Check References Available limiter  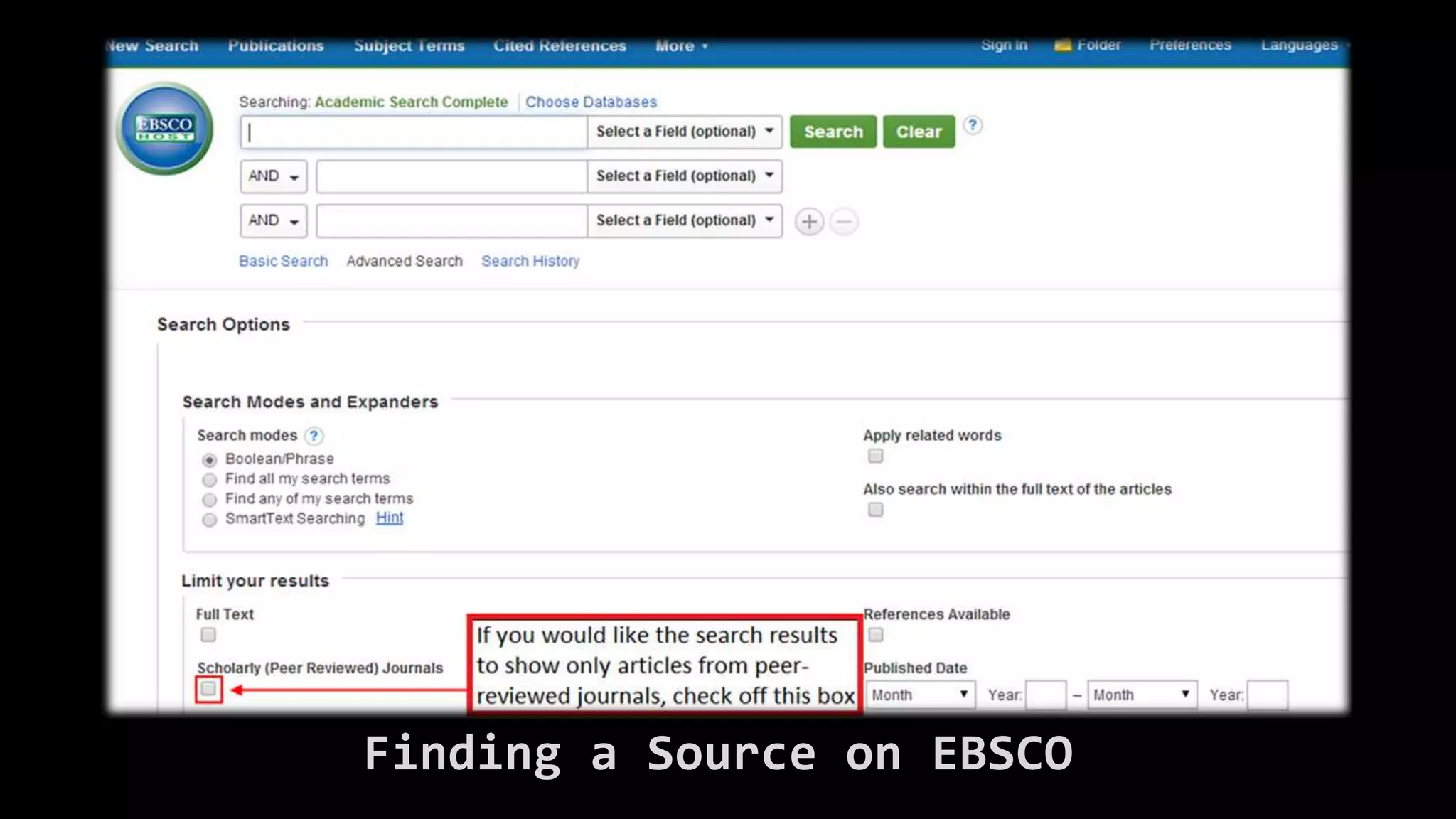coord(876,634)
